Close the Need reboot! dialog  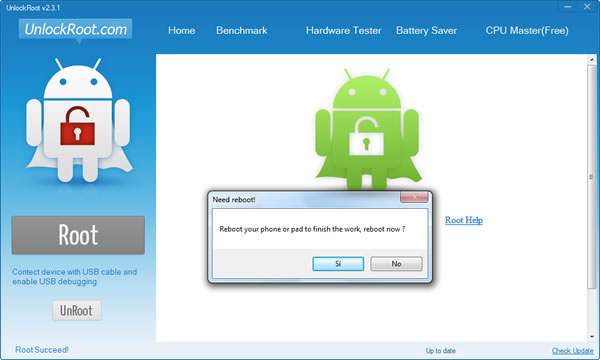[x=414, y=197]
